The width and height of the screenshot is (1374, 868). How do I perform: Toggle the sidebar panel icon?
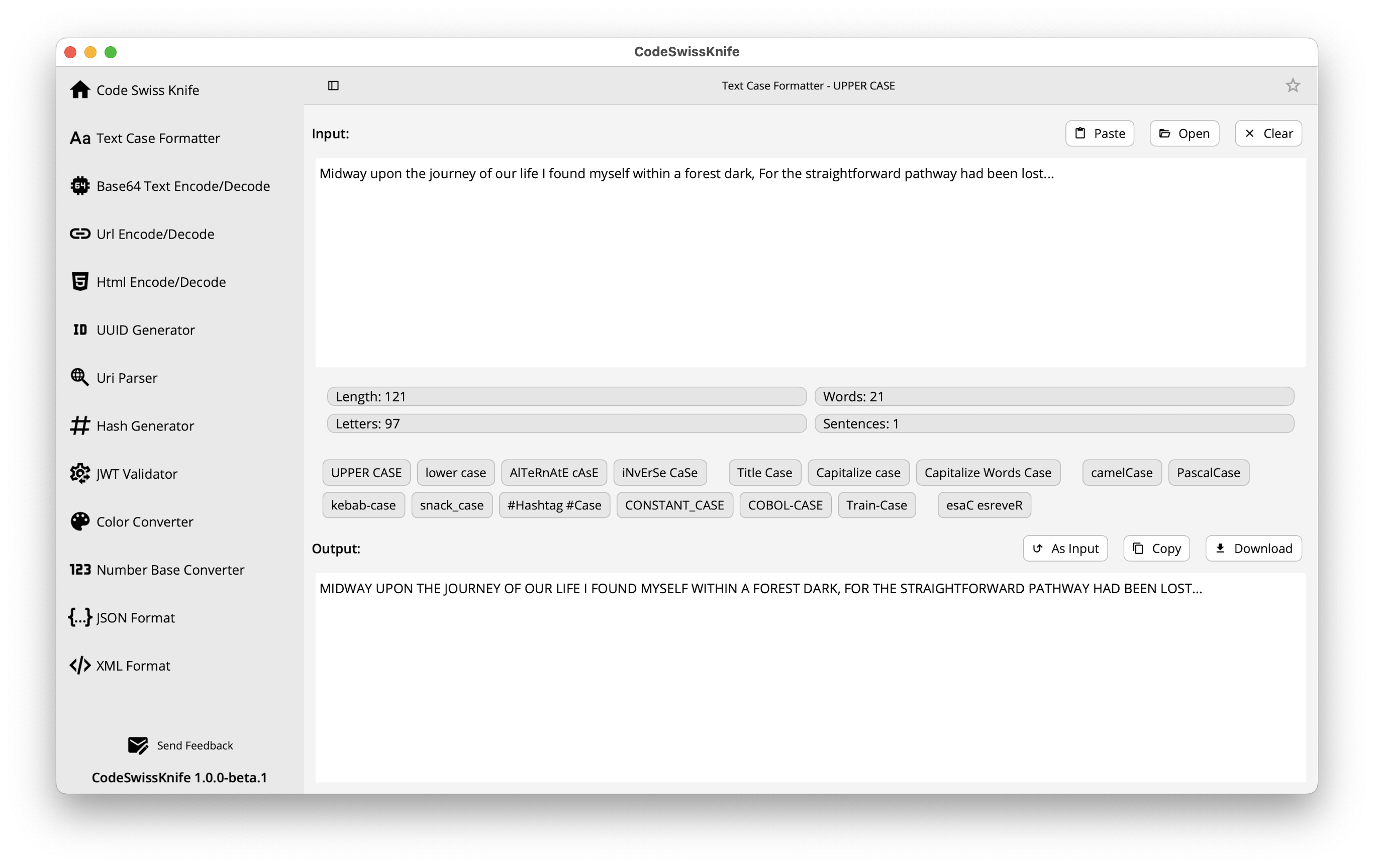click(x=333, y=85)
